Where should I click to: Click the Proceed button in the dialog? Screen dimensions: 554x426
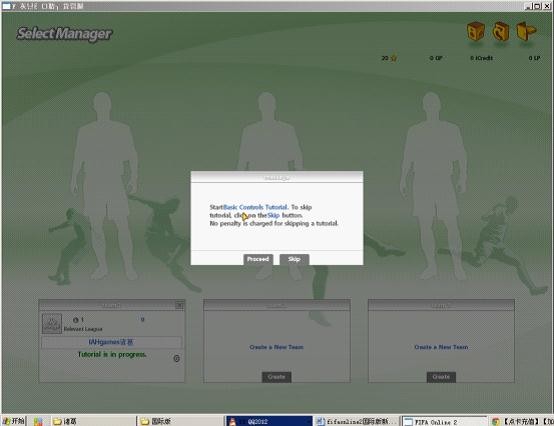pyautogui.click(x=258, y=259)
